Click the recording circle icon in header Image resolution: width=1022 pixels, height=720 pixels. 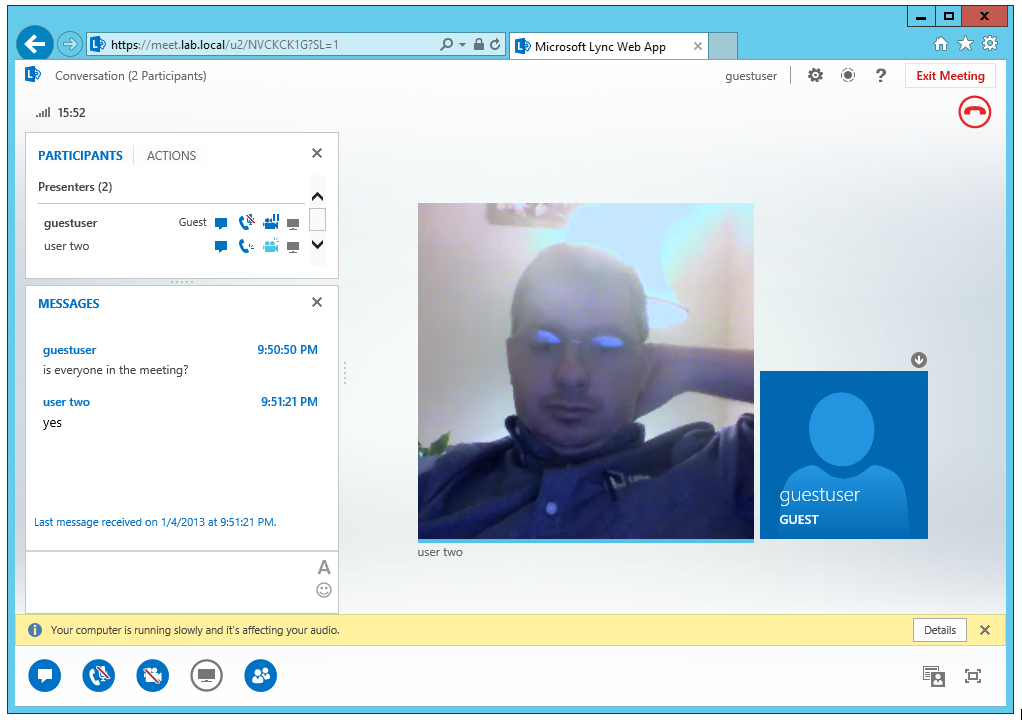point(848,76)
